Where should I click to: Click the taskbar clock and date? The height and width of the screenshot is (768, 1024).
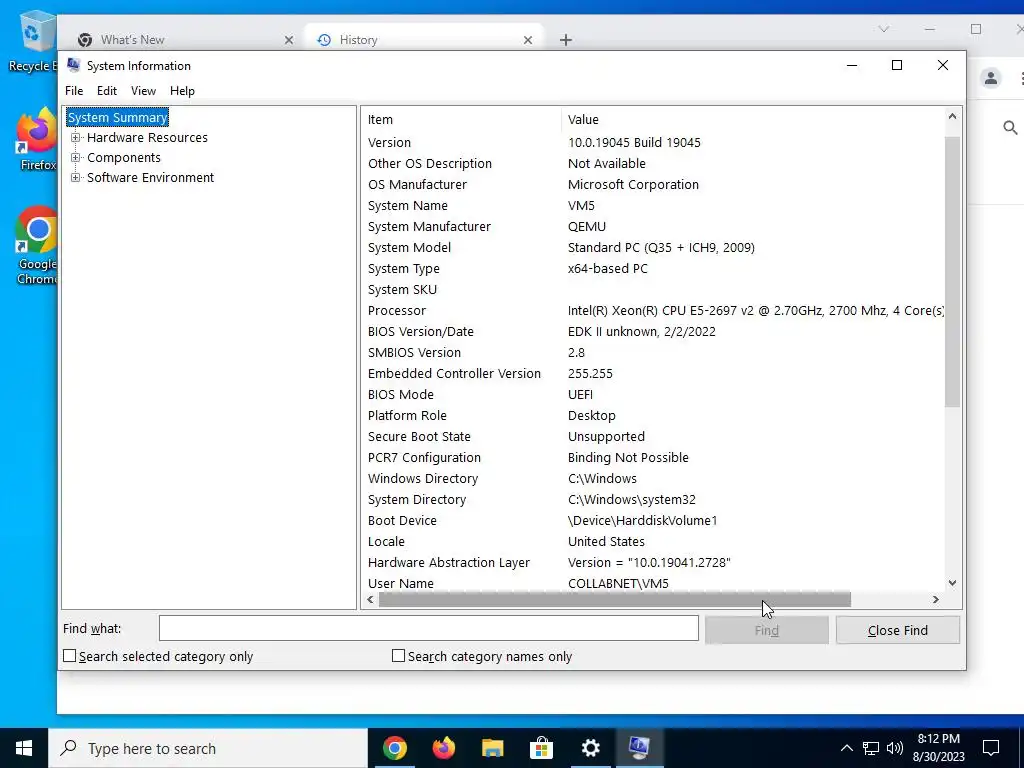click(940, 748)
